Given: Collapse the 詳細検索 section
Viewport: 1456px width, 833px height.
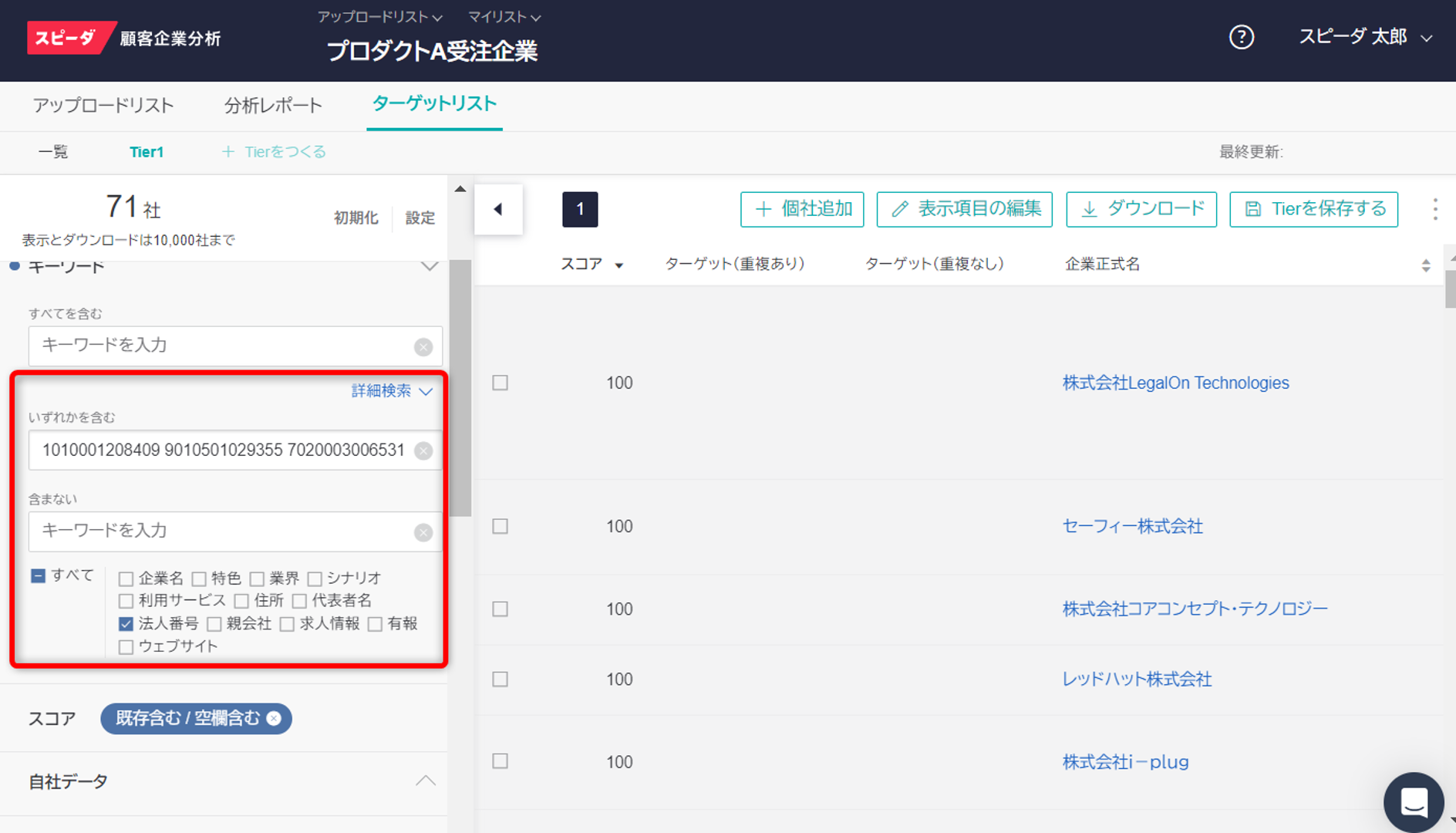Looking at the screenshot, I should (426, 391).
